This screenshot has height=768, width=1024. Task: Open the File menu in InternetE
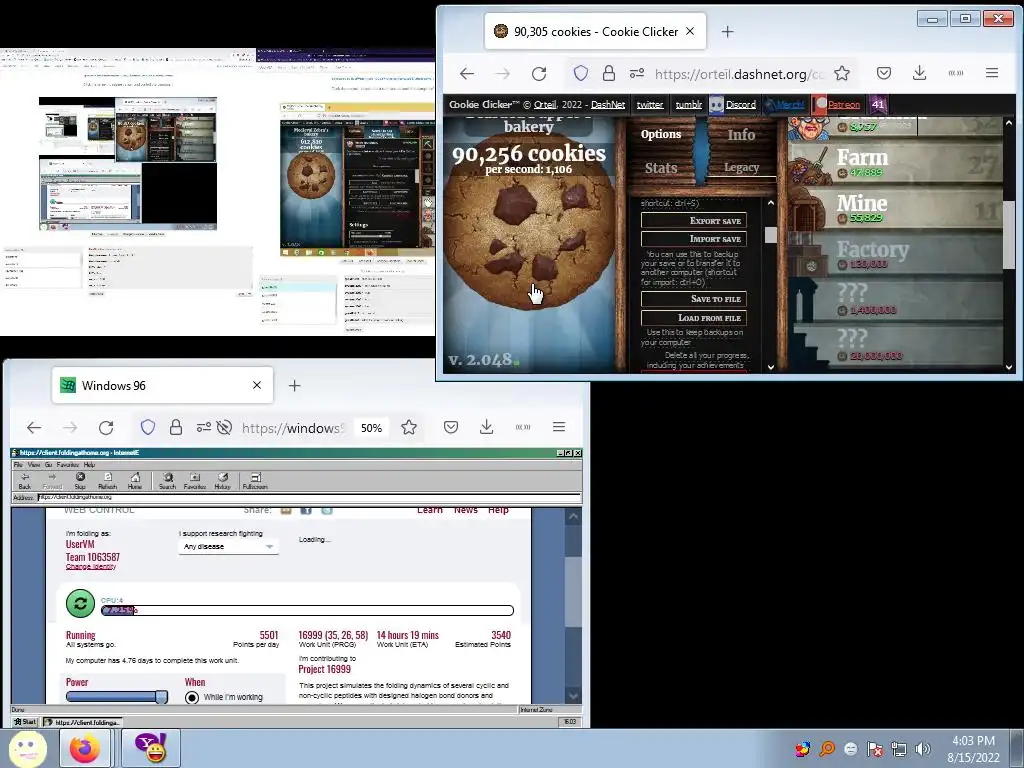point(18,465)
